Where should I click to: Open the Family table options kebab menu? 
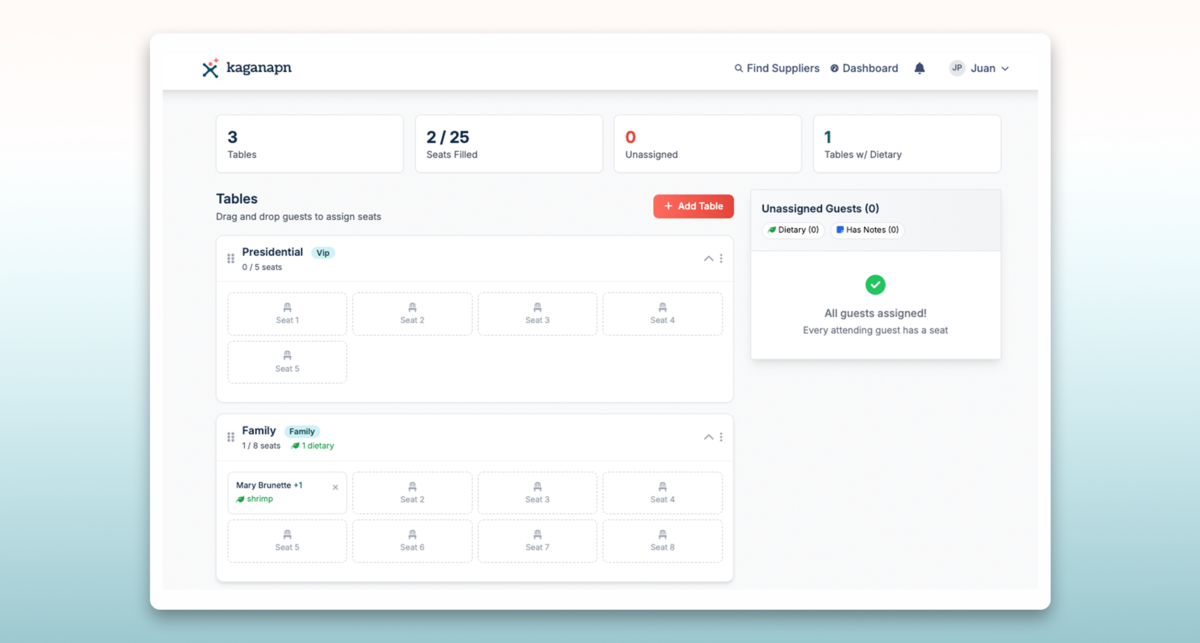tap(722, 437)
